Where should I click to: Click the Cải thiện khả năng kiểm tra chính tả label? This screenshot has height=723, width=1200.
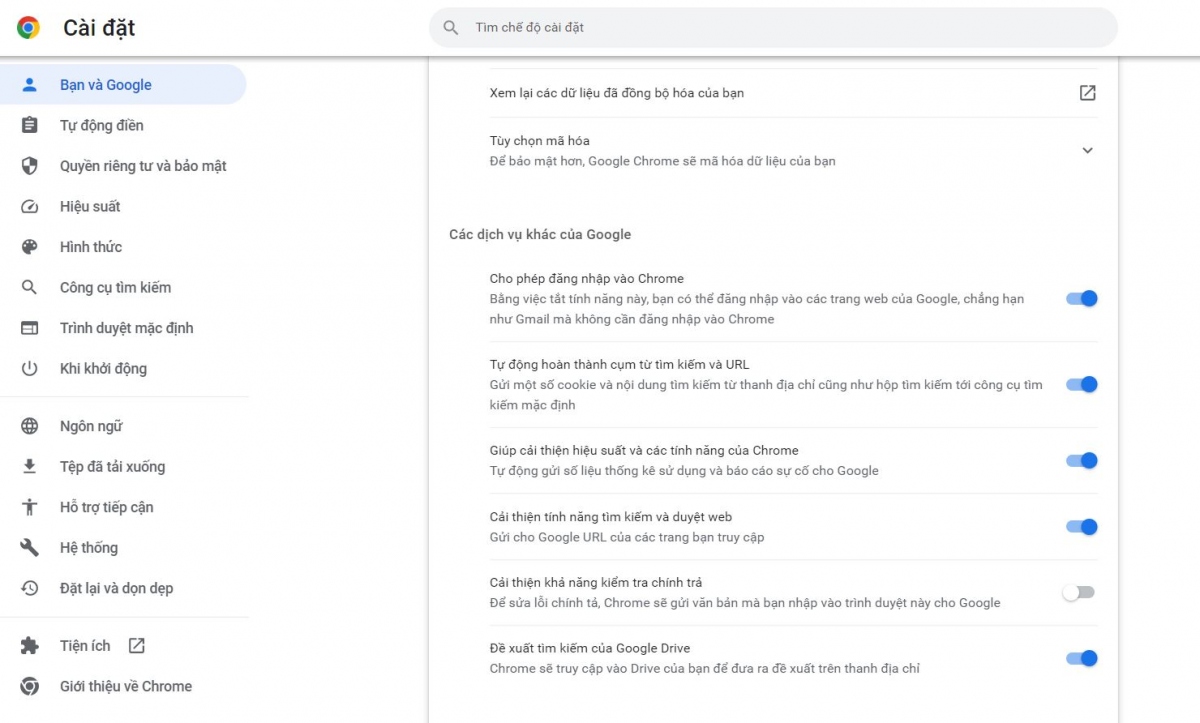596,583
